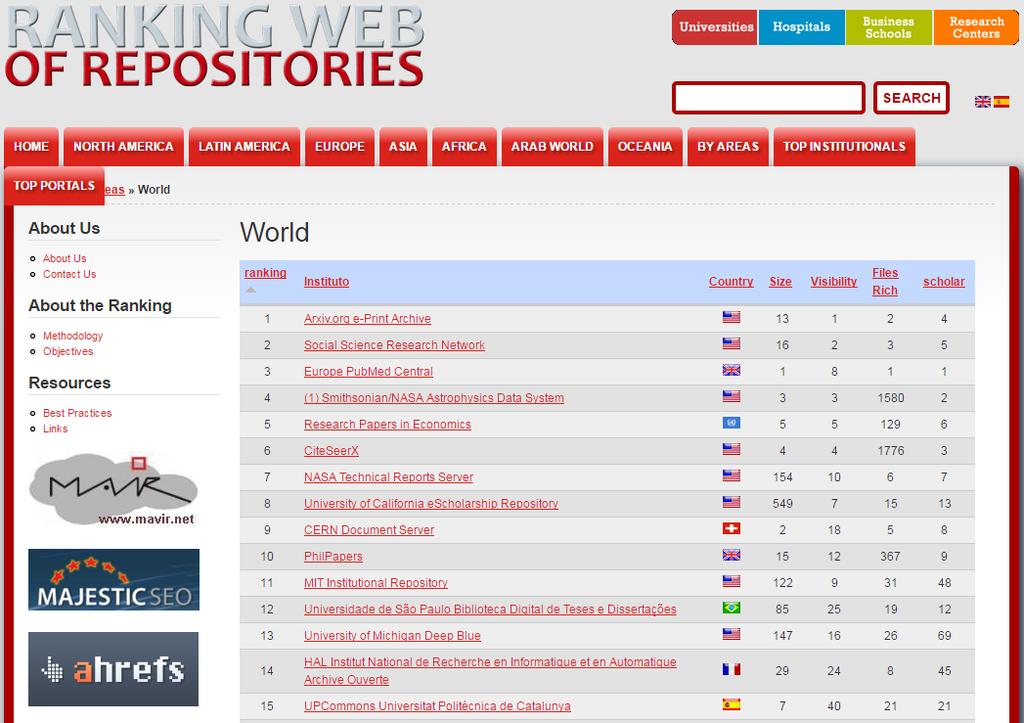The width and height of the screenshot is (1024, 723).
Task: Open the Best Practices link
Action: click(77, 413)
